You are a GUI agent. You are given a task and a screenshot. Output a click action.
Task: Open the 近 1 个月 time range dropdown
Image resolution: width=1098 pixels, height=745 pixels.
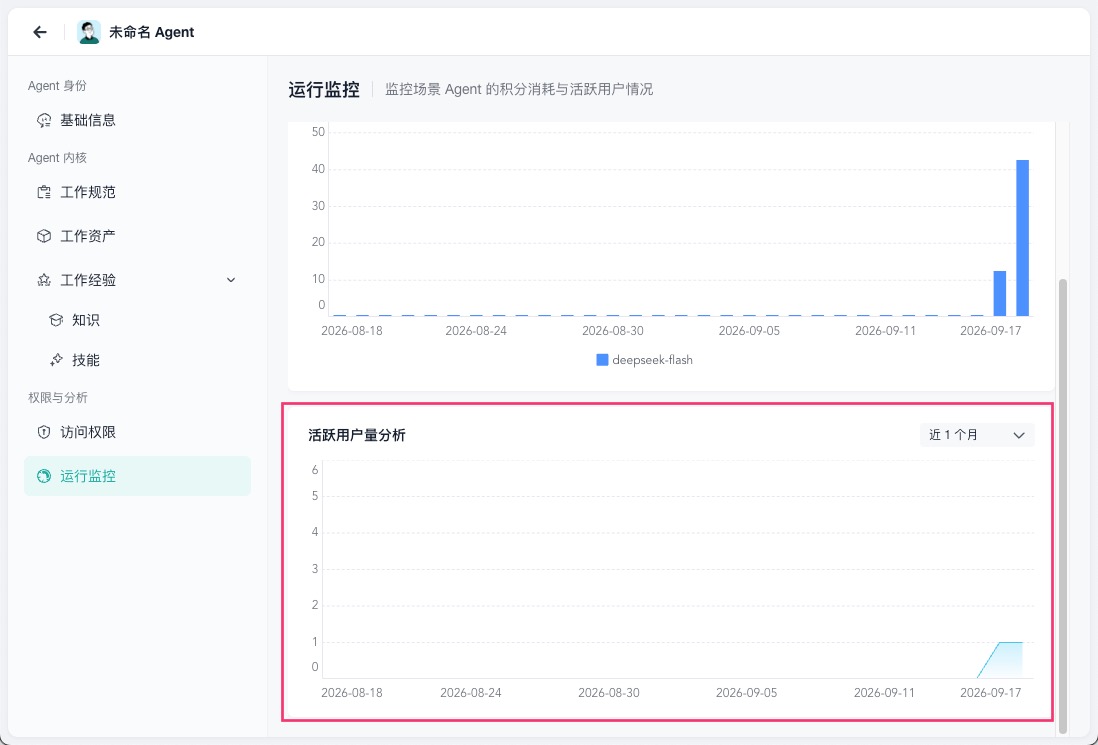pos(977,435)
